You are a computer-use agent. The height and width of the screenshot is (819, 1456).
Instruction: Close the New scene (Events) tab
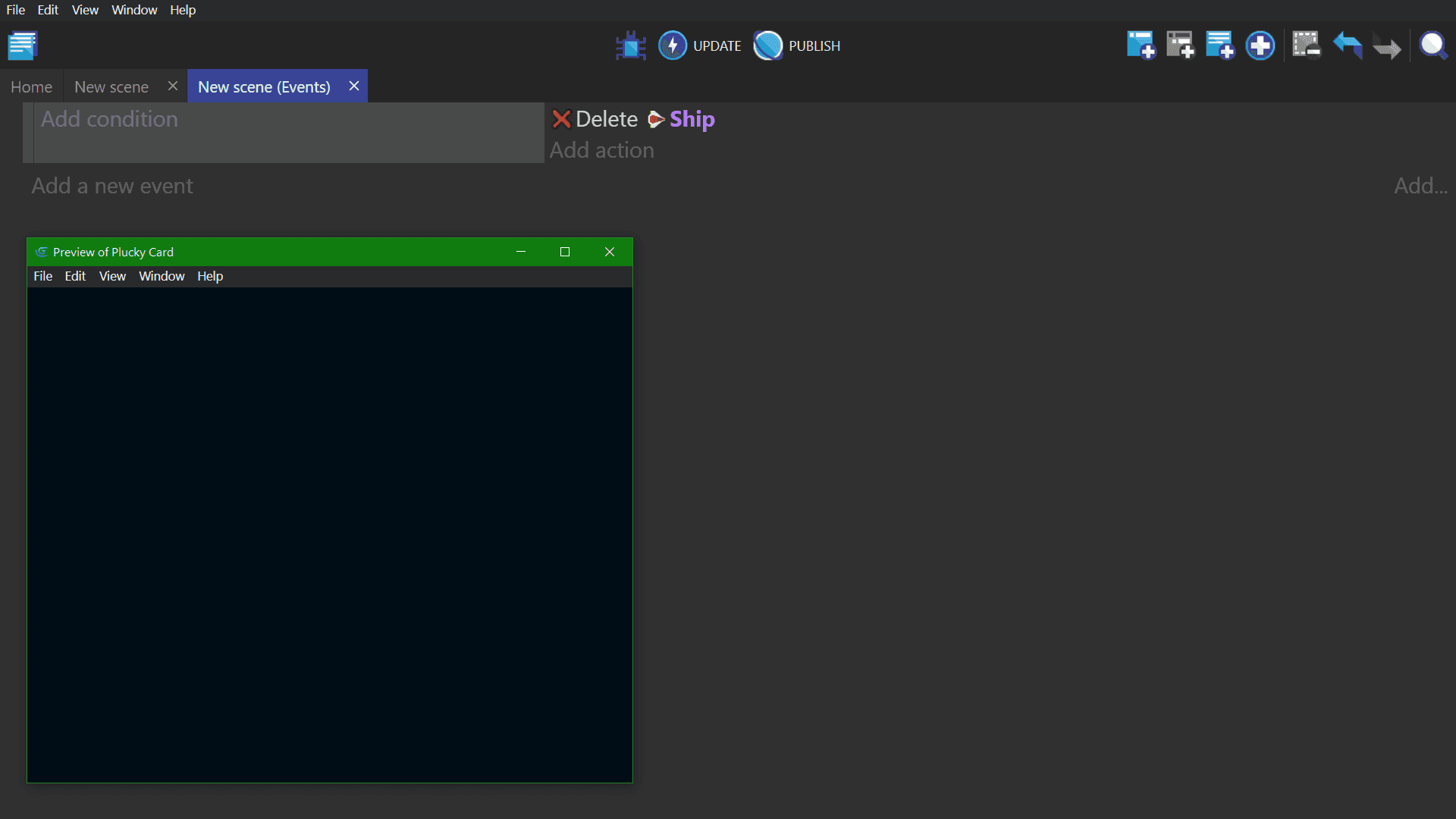click(354, 86)
